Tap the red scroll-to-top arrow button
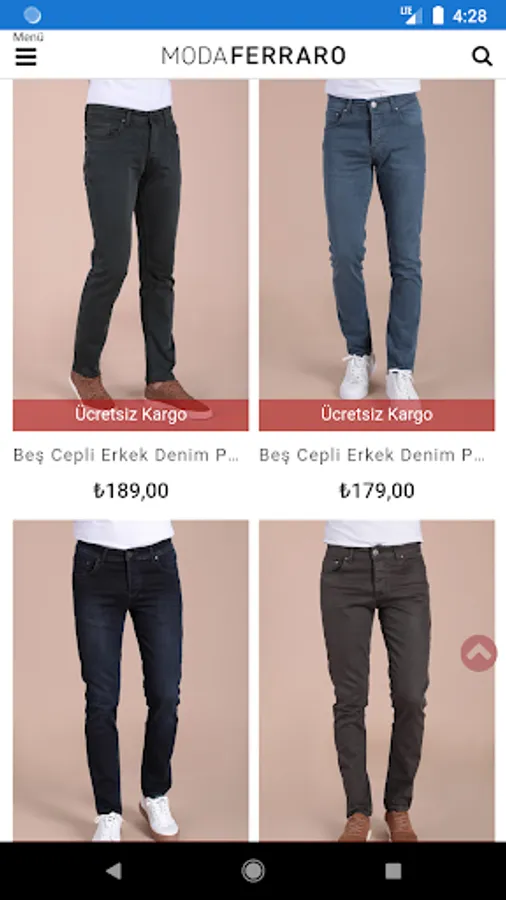Screen dimensions: 506x900 pos(478,653)
